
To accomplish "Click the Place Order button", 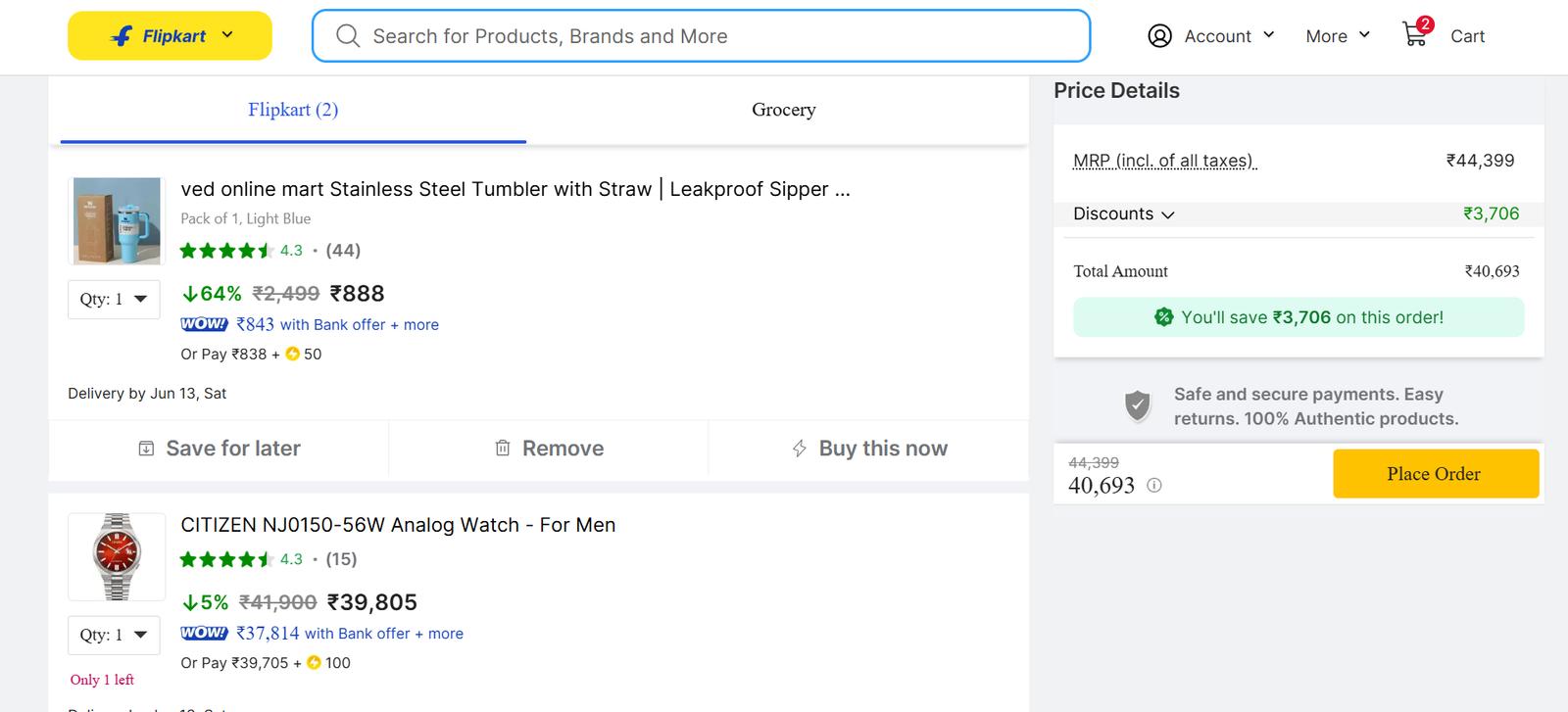I will pos(1436,474).
